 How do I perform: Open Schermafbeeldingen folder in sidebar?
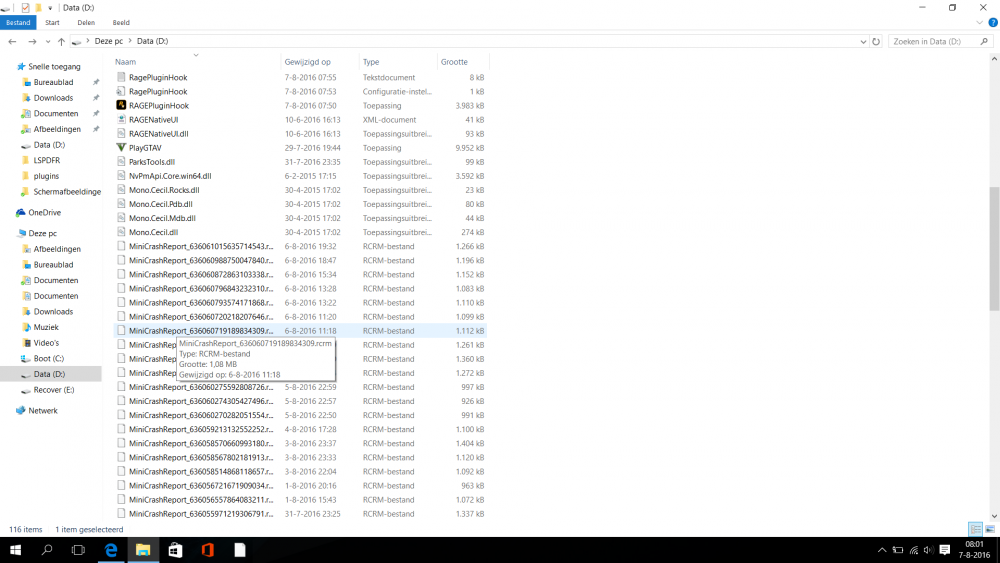pyautogui.click(x=67, y=191)
